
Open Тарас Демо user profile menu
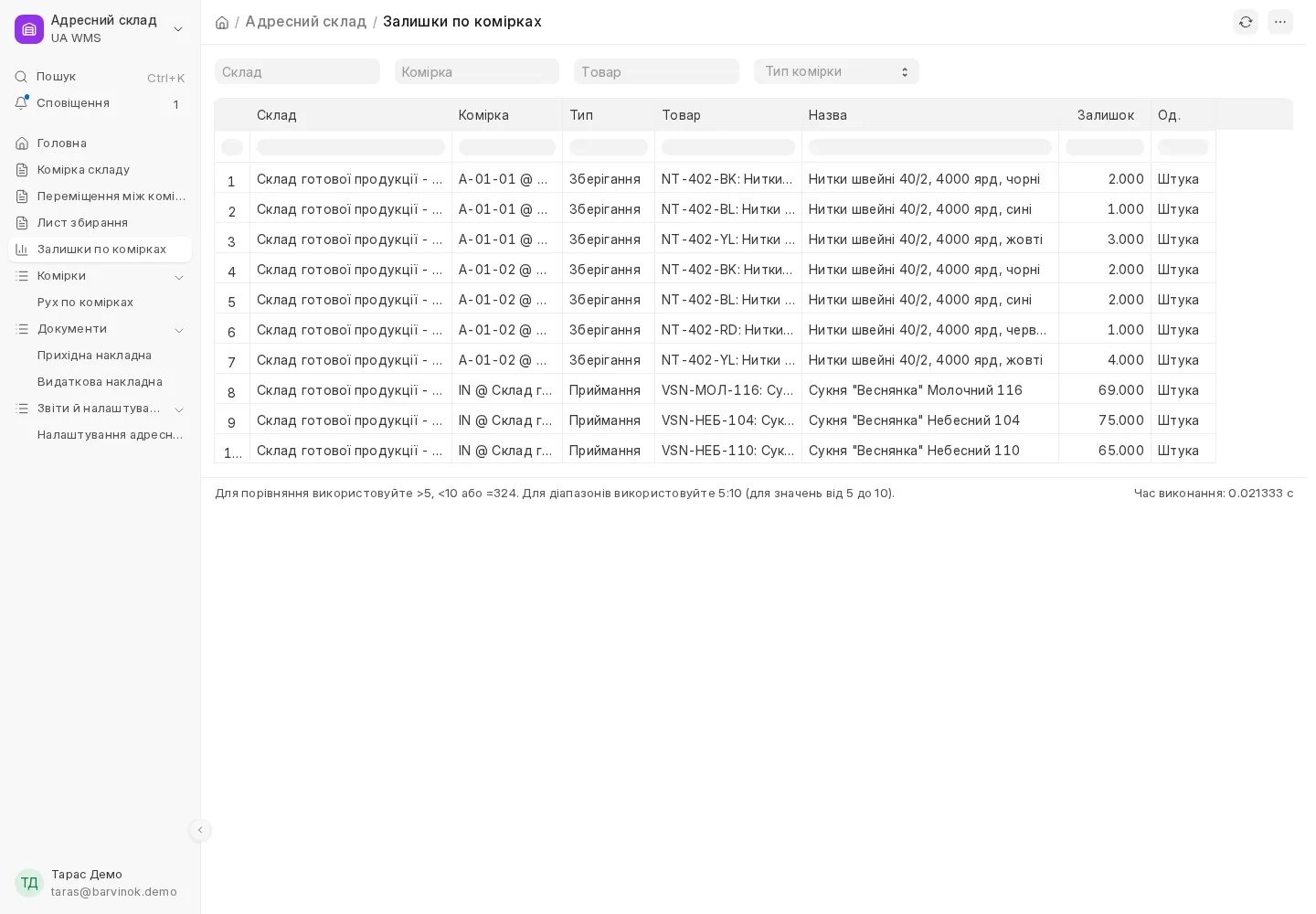pyautogui.click(x=100, y=883)
